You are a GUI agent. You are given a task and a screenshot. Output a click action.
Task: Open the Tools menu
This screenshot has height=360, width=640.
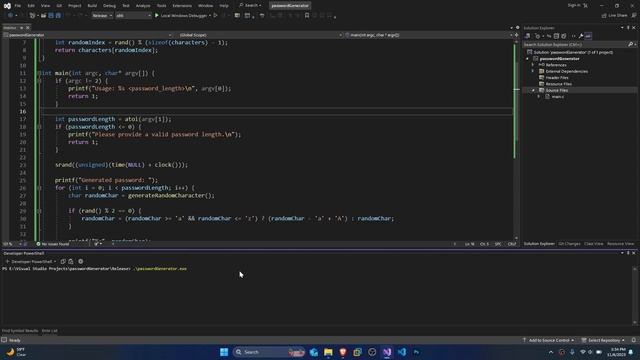(162, 6)
